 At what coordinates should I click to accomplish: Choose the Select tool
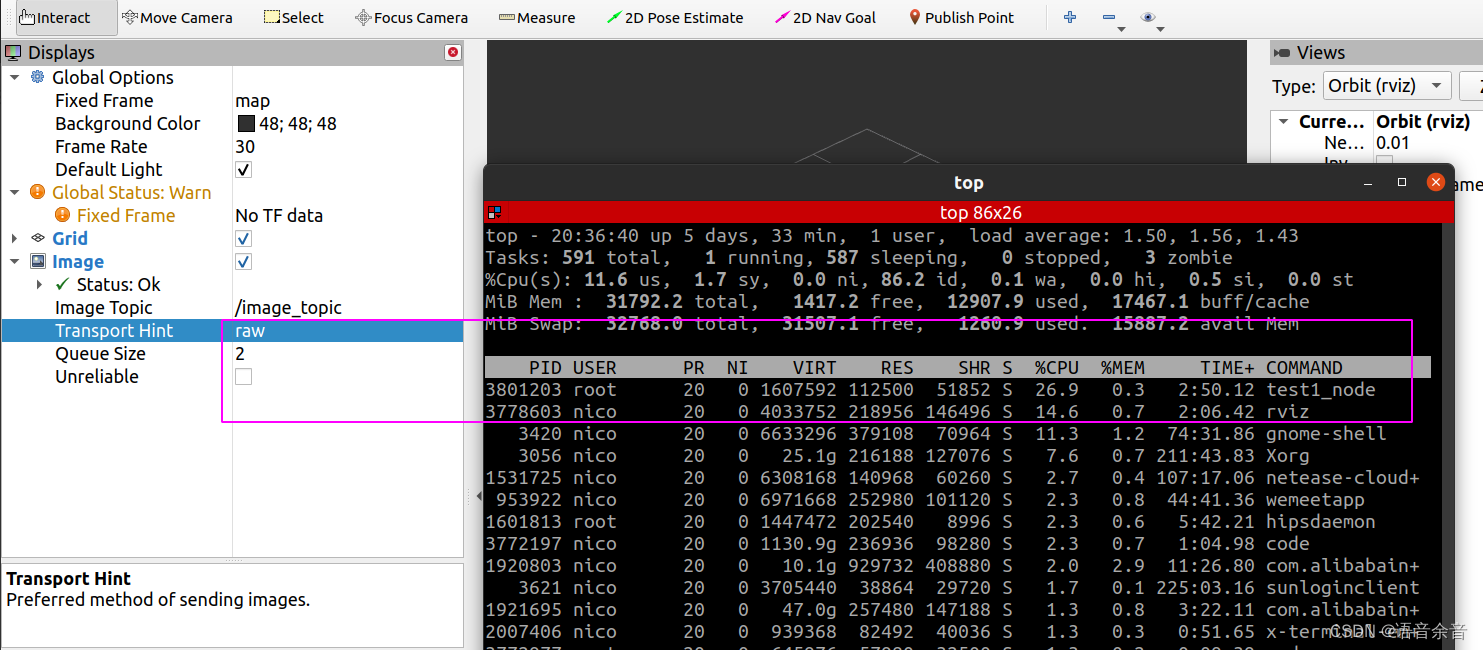click(x=293, y=18)
